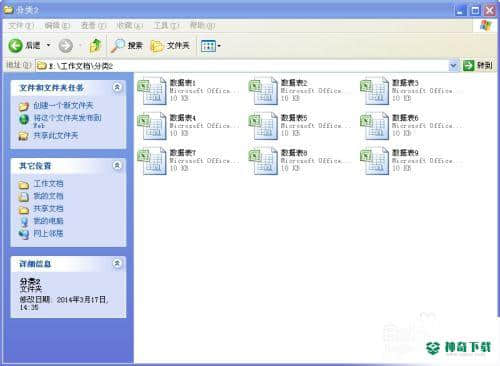Click the globe publish-to-web icon

coord(24,119)
